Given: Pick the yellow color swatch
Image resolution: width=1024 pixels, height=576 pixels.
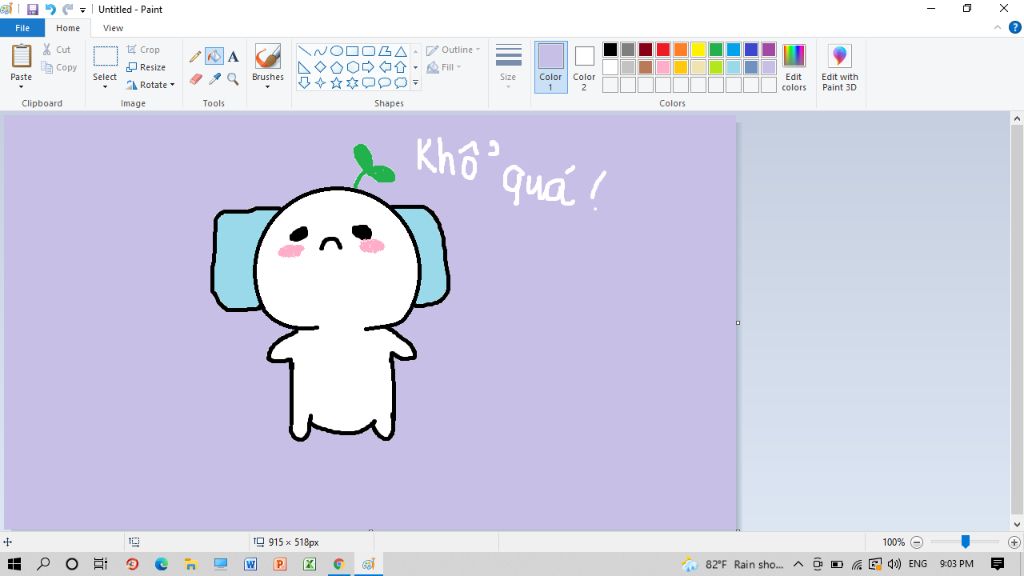Looking at the screenshot, I should pos(698,50).
